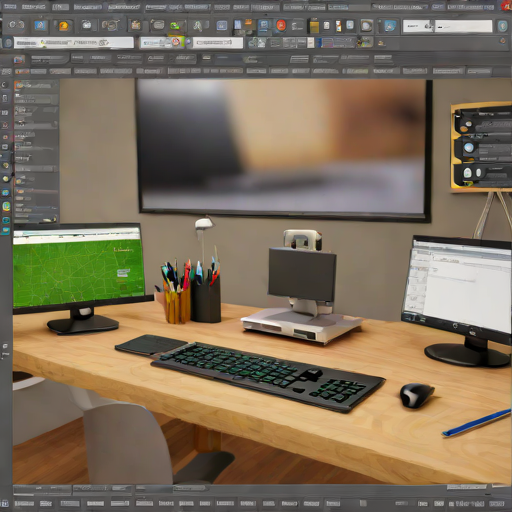Screen dimensions: 512x512
Task: Open the first menu item in top menu bar
Action: [x=9, y=6]
